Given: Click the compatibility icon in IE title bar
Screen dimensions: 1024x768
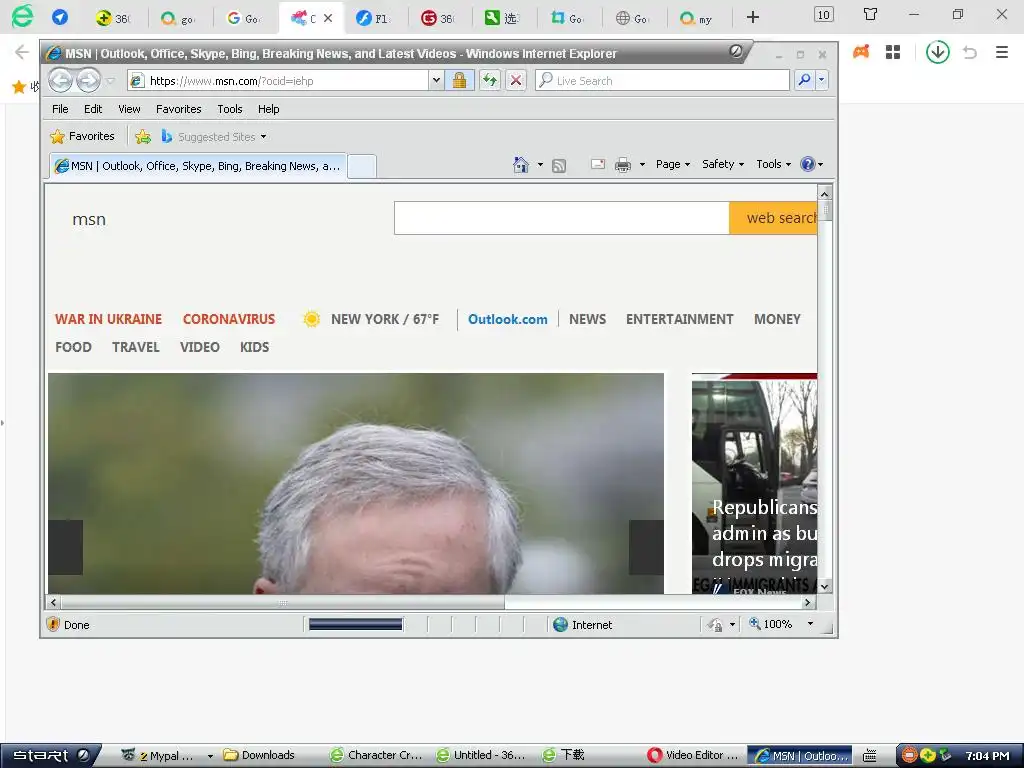Looking at the screenshot, I should tap(736, 51).
